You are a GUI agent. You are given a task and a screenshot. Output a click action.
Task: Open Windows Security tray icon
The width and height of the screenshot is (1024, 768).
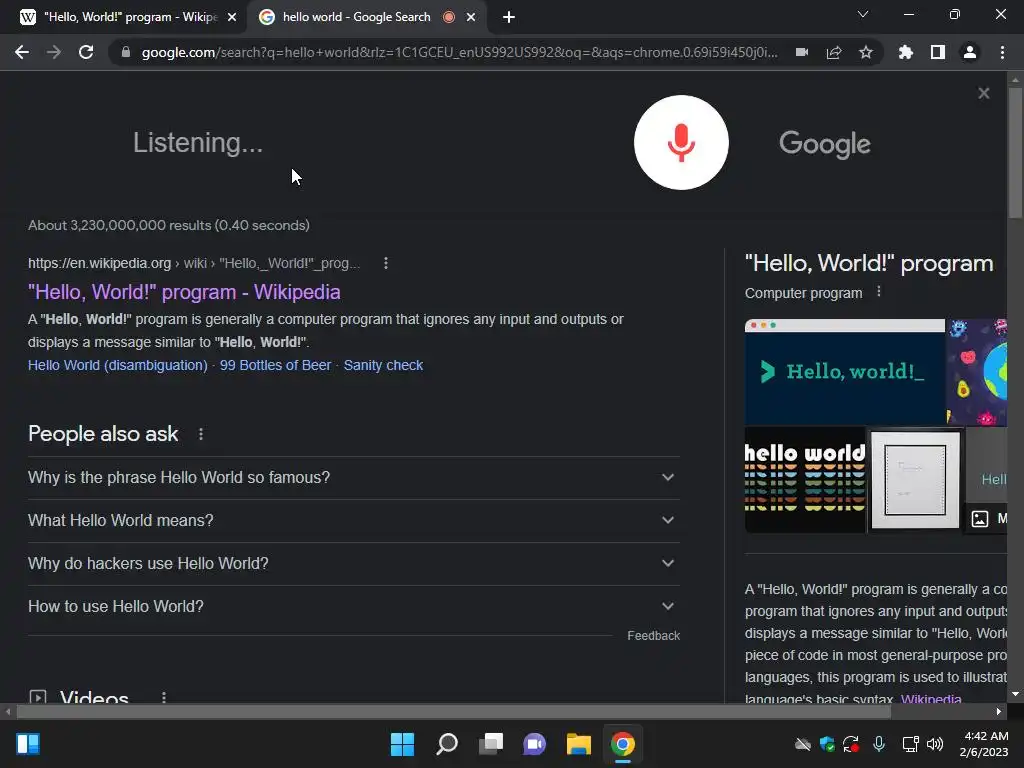827,744
